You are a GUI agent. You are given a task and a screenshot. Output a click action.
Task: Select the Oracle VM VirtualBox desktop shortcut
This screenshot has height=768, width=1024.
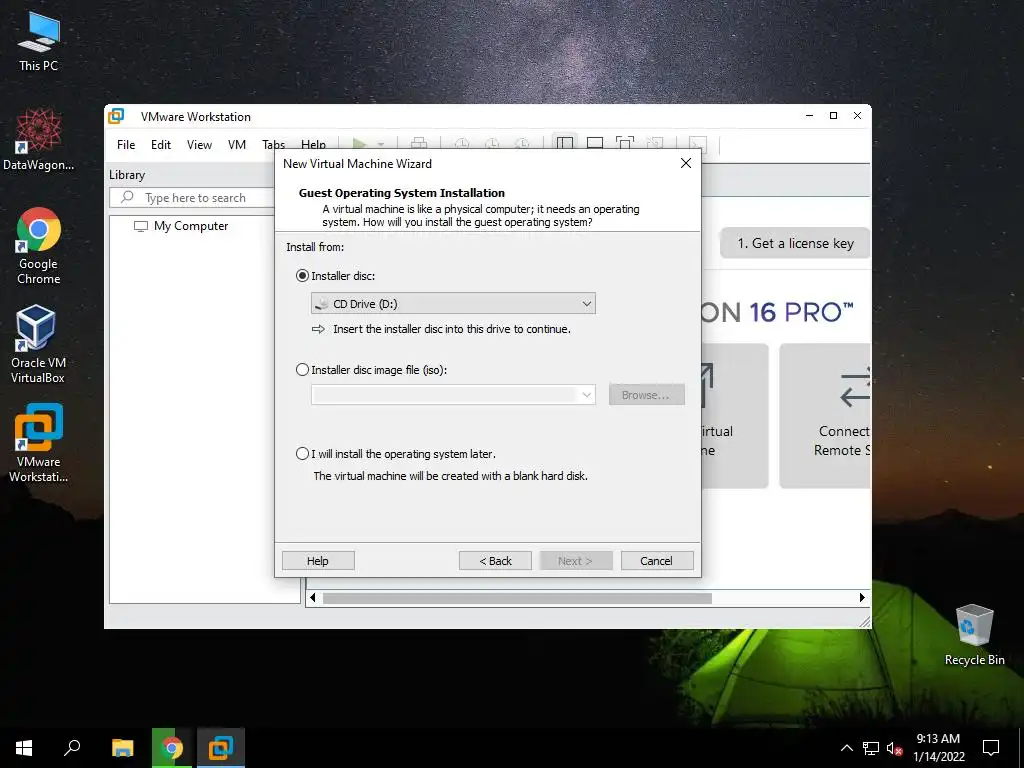(38, 344)
